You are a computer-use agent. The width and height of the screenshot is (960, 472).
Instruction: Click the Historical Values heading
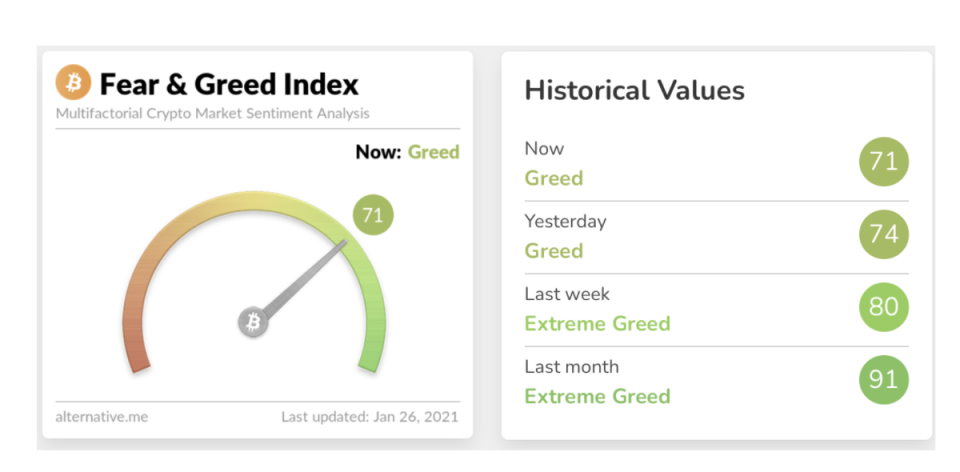click(635, 91)
